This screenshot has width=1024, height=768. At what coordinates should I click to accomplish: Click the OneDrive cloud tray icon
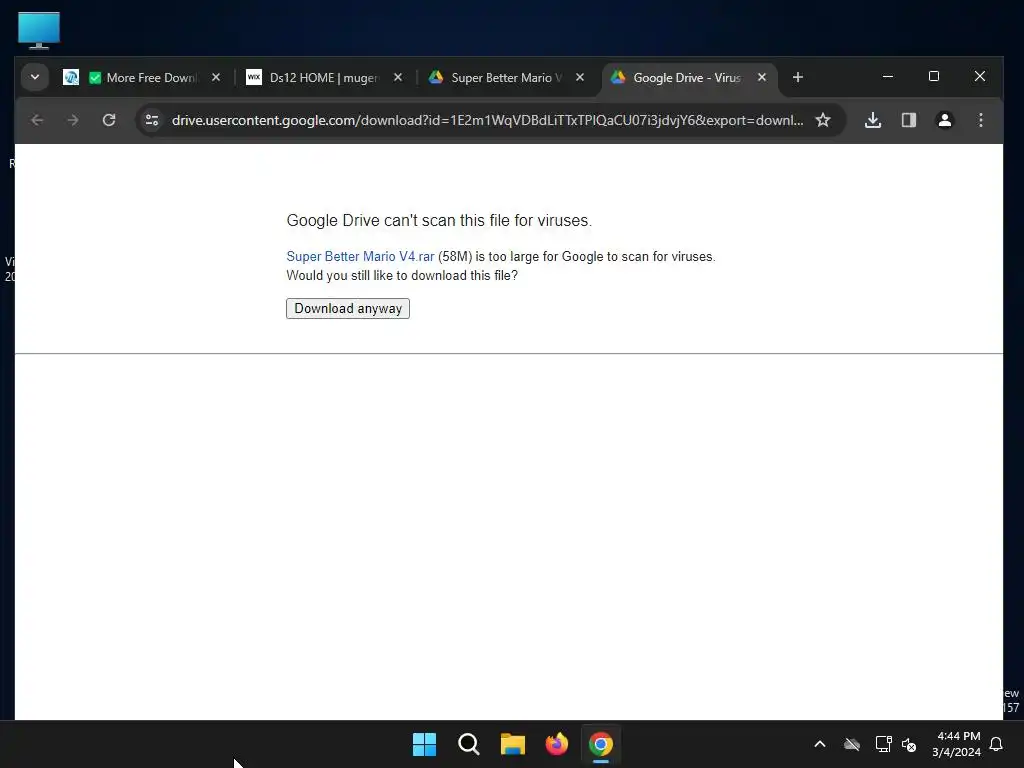click(852, 744)
